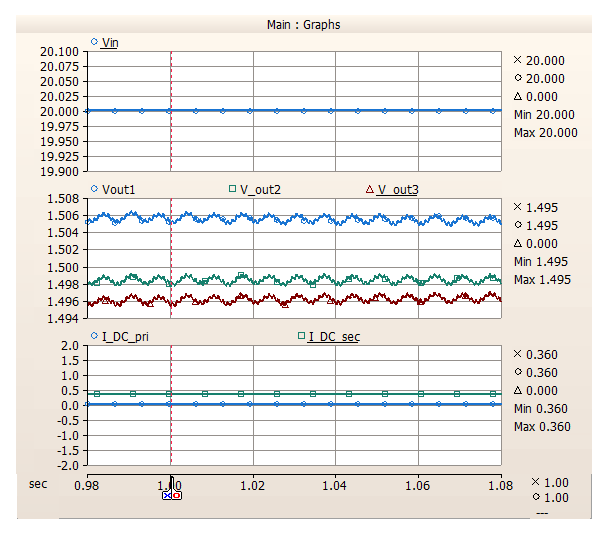Click the V_out2 trace name text
The width and height of the screenshot is (606, 534).
[260, 189]
